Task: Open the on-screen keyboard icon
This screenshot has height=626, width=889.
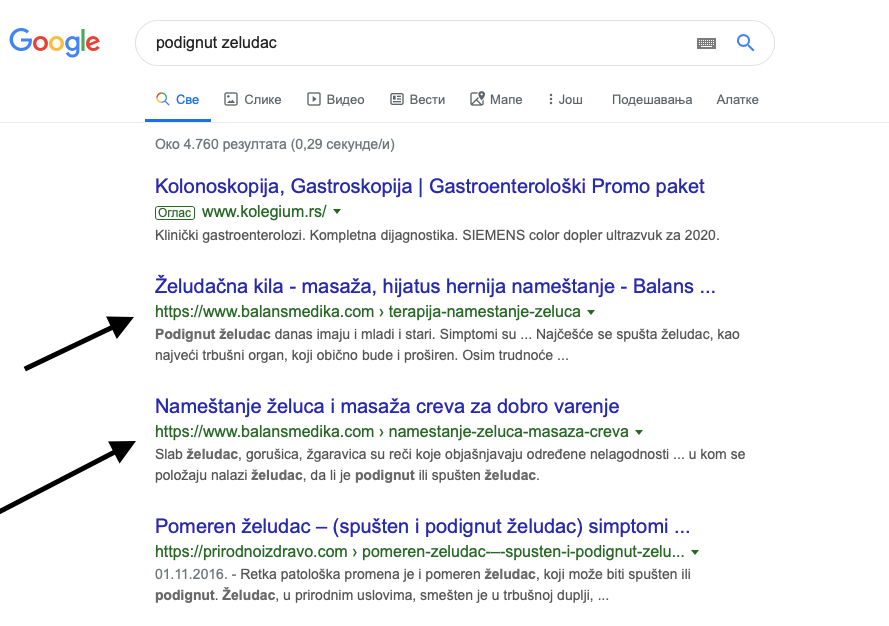Action: click(x=706, y=43)
